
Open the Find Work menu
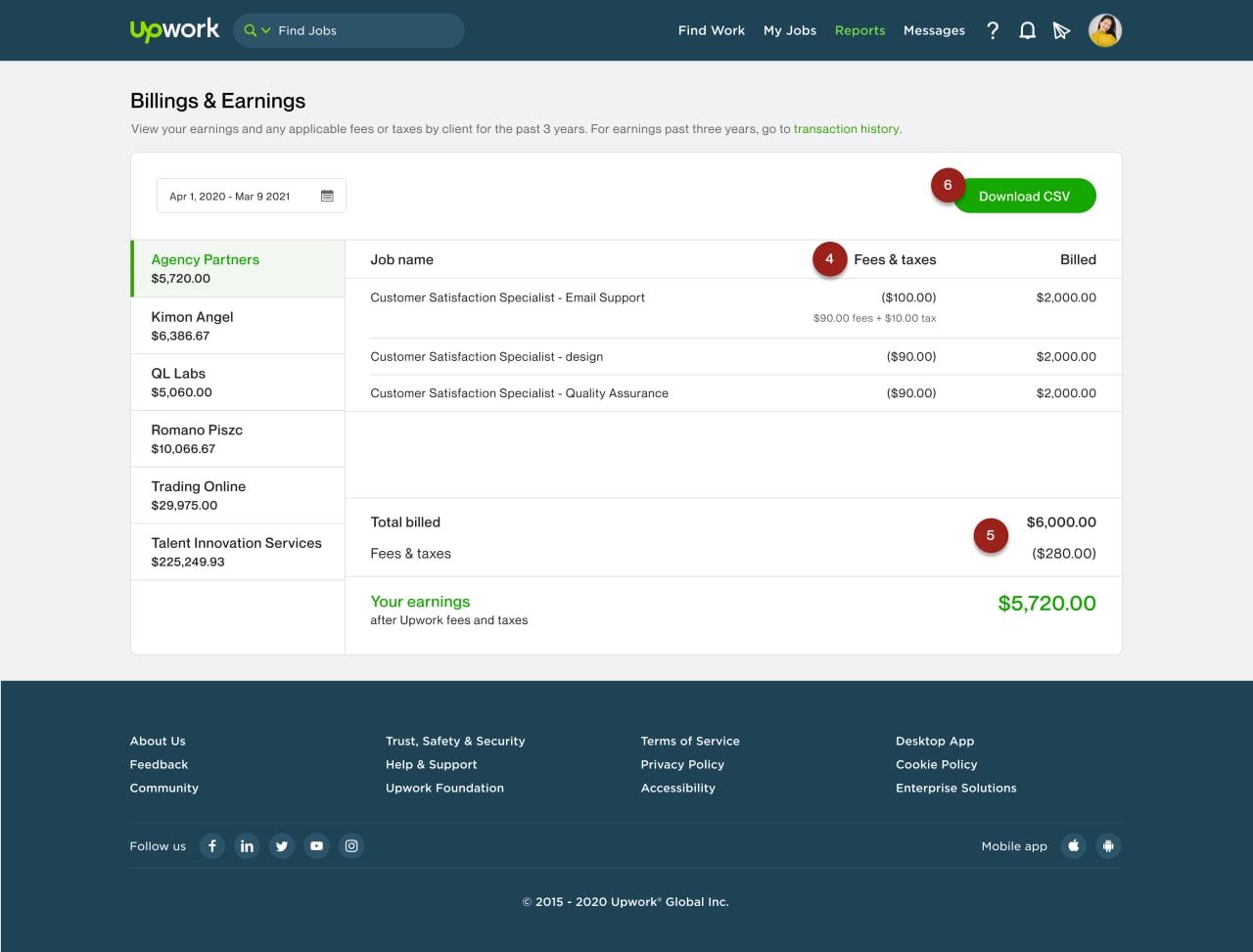(x=712, y=30)
